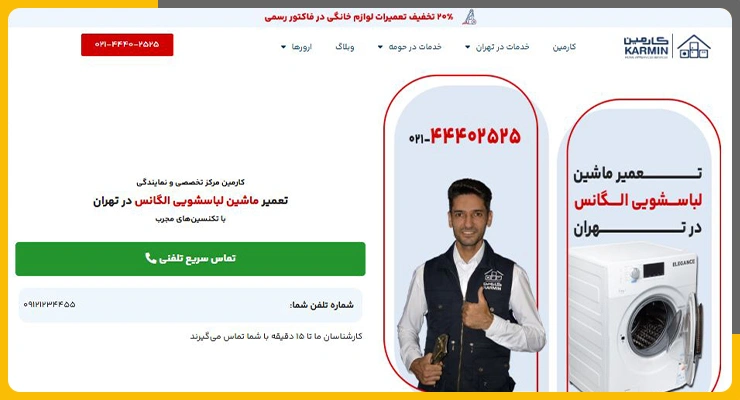Expand the خدمات در حومه dropdown arrow

380,47
